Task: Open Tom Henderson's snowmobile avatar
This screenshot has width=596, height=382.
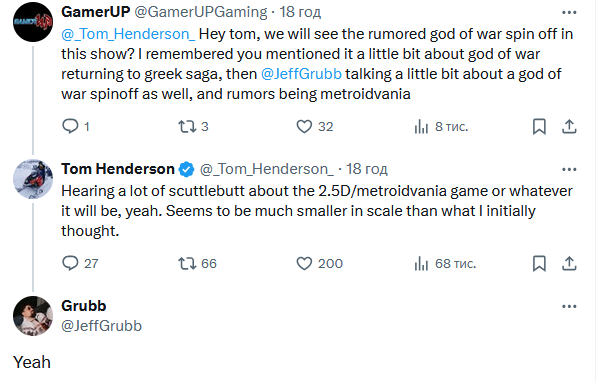Action: [x=33, y=179]
